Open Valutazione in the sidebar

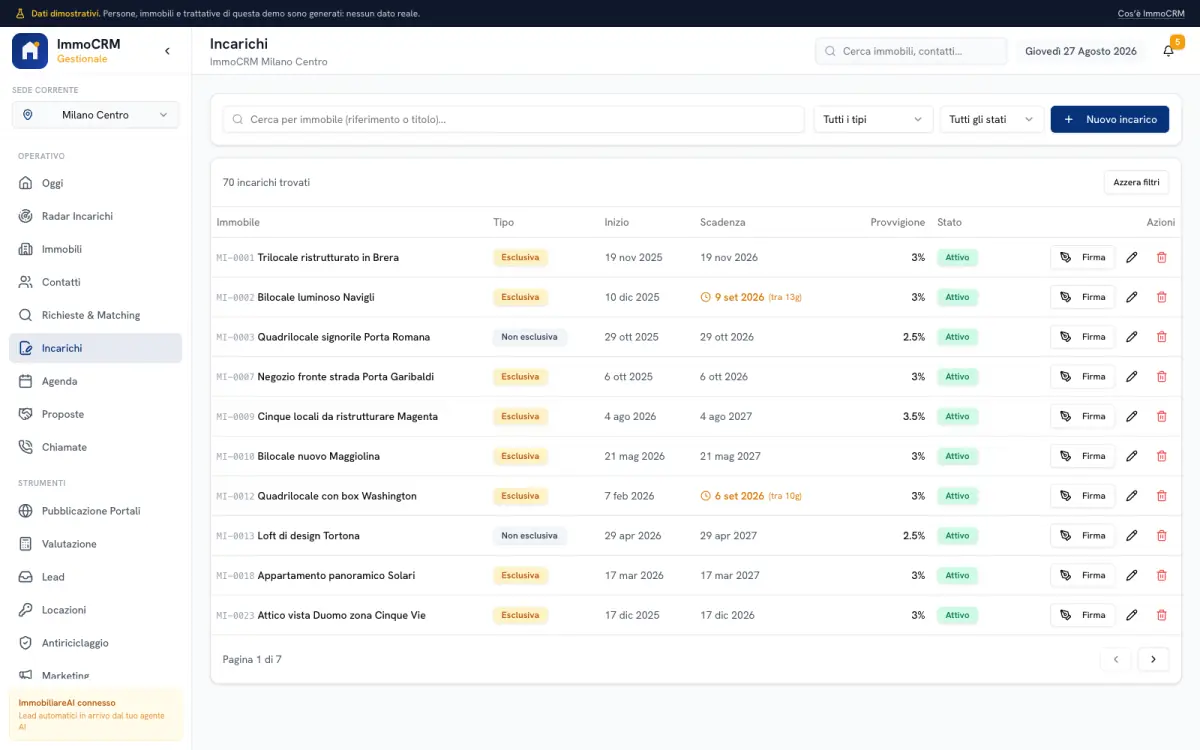point(96,544)
